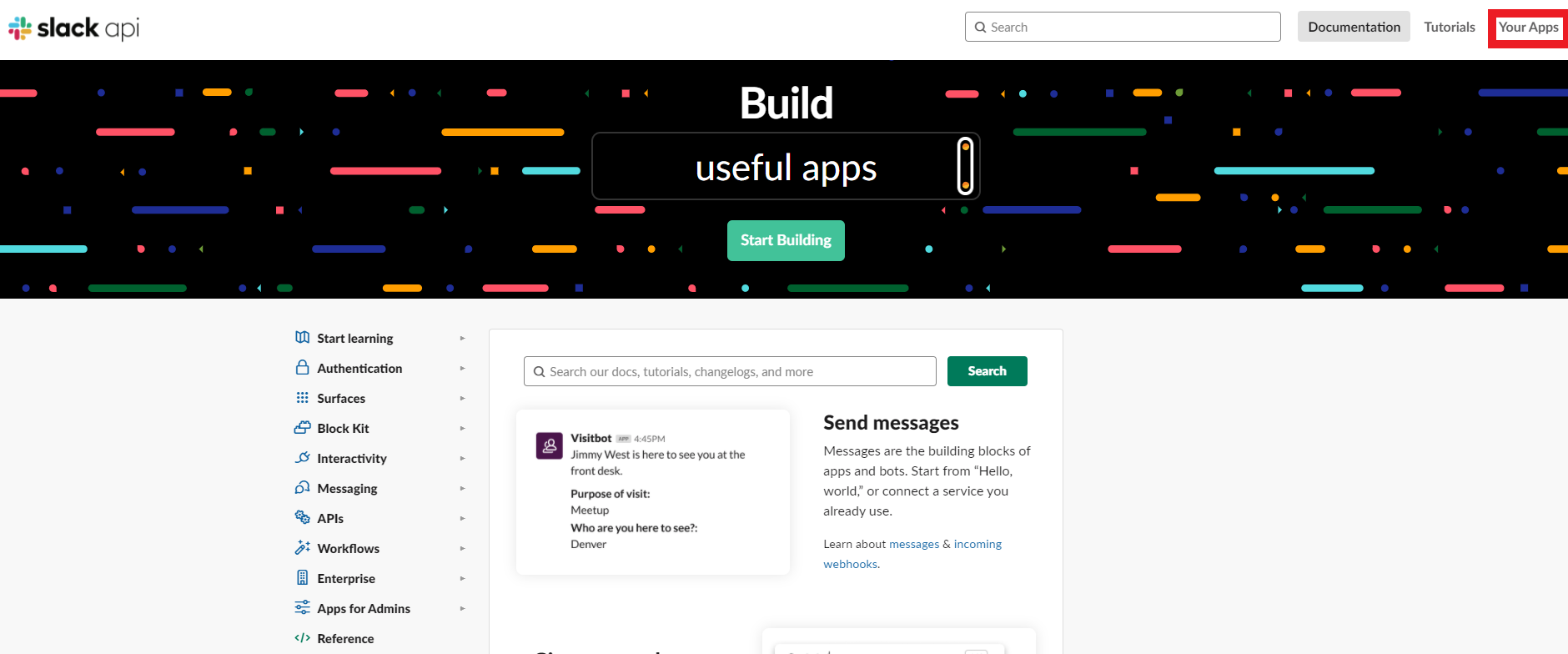Open the Documentation nav item
1568x654 pixels.
coord(1354,27)
